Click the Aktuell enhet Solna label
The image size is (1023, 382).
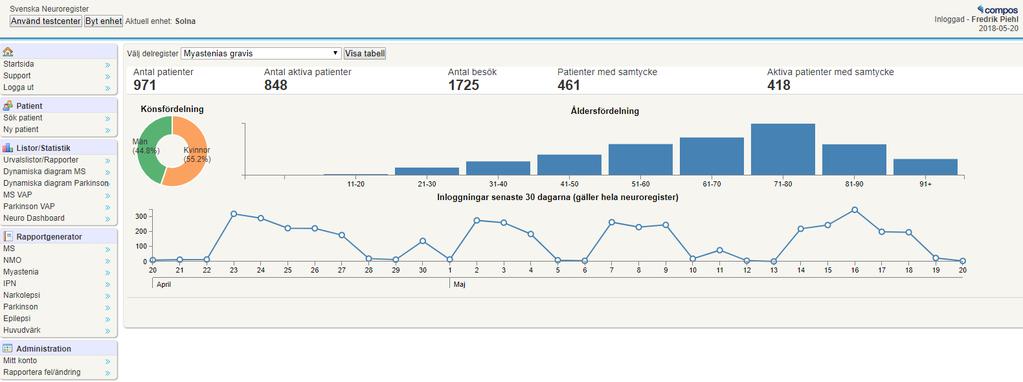pyautogui.click(x=160, y=21)
